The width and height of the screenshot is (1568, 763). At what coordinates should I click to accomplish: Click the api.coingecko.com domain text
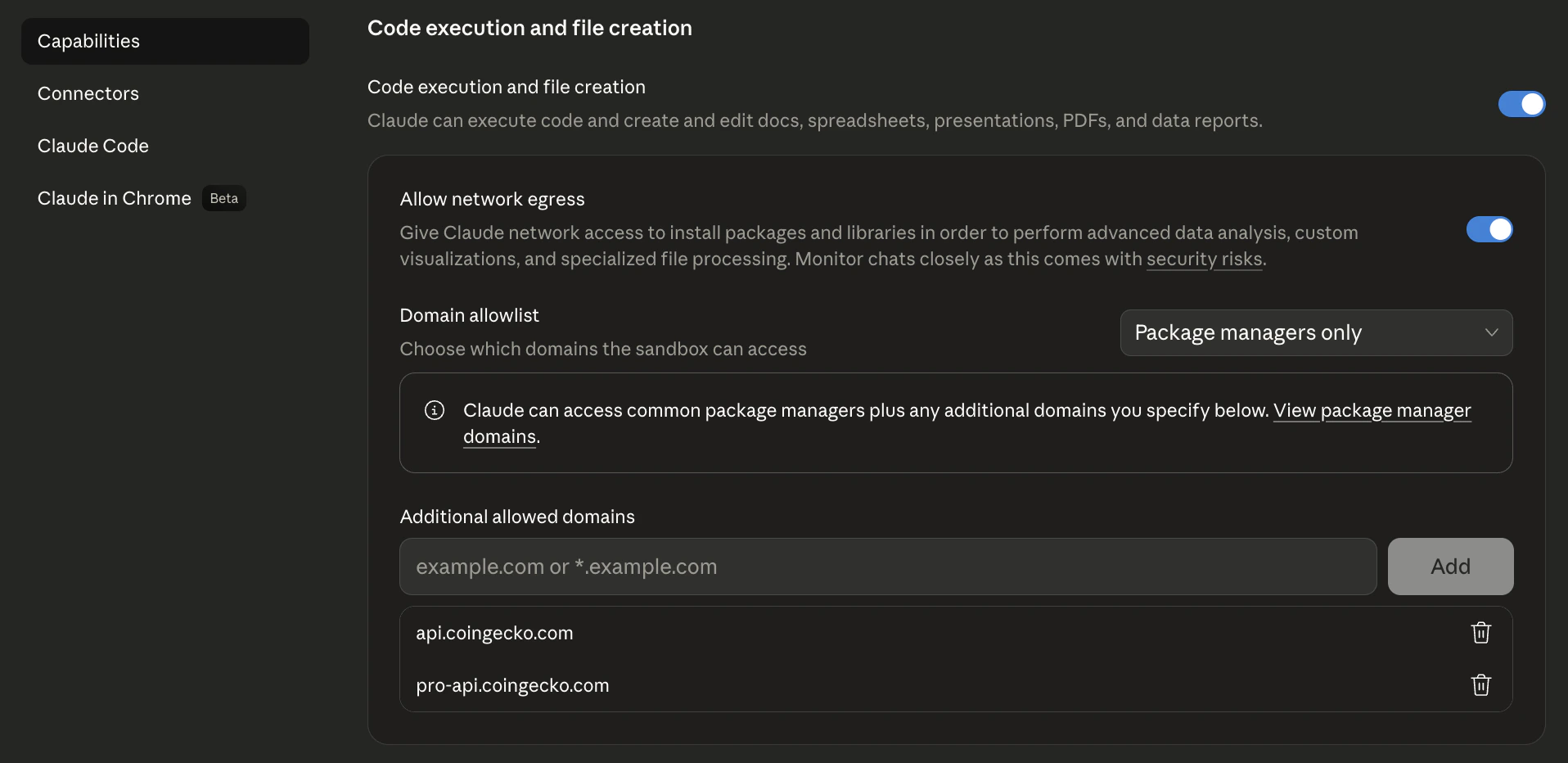point(494,634)
